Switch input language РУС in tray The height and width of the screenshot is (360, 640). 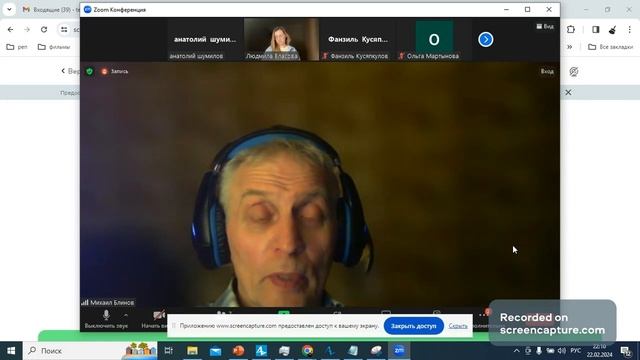(x=576, y=351)
